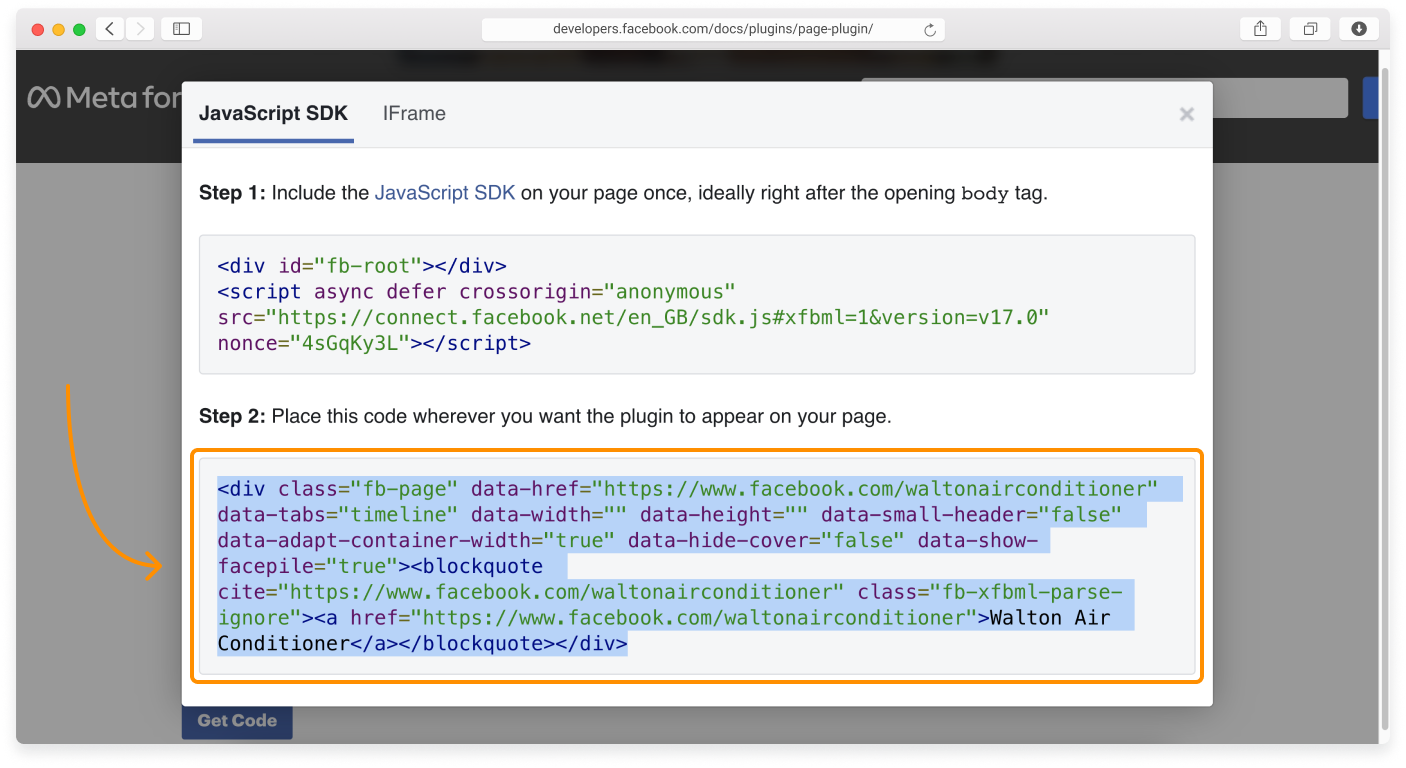The image size is (1406, 768).
Task: Click the fb-root code line
Action: (x=362, y=266)
